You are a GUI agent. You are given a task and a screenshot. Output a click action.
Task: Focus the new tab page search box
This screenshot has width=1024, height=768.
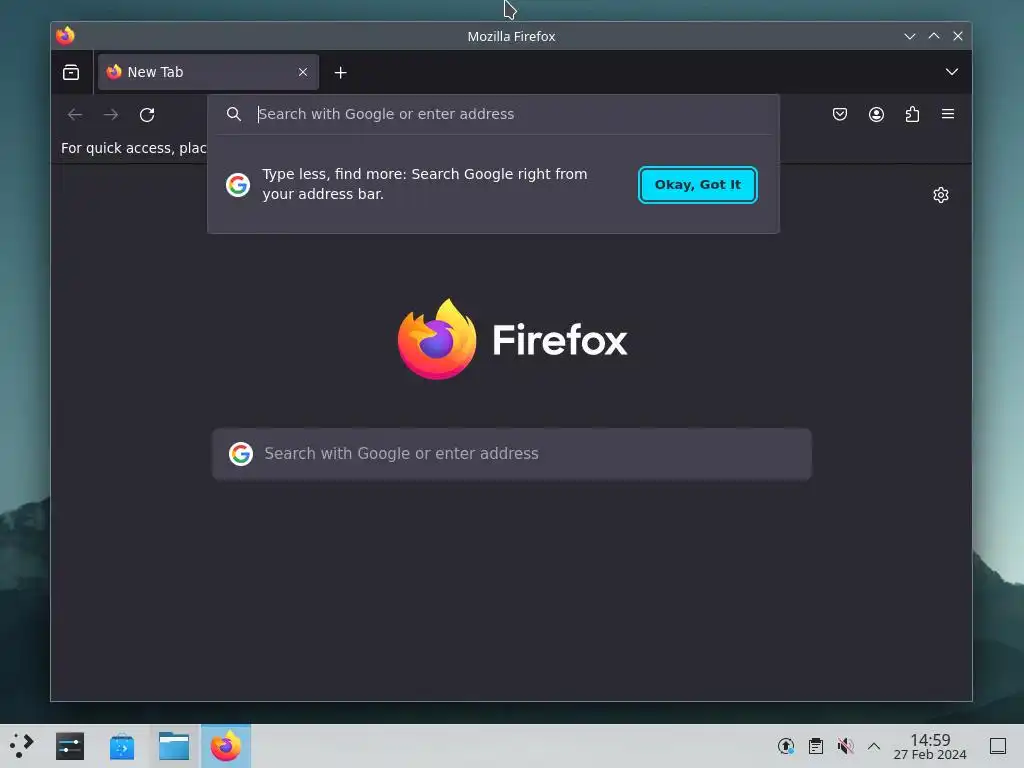click(x=511, y=454)
